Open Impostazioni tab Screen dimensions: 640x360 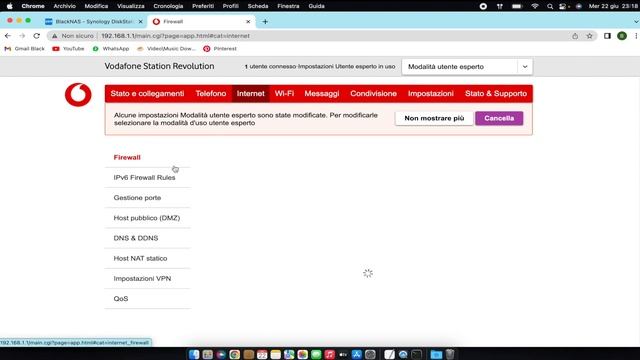pyautogui.click(x=431, y=93)
